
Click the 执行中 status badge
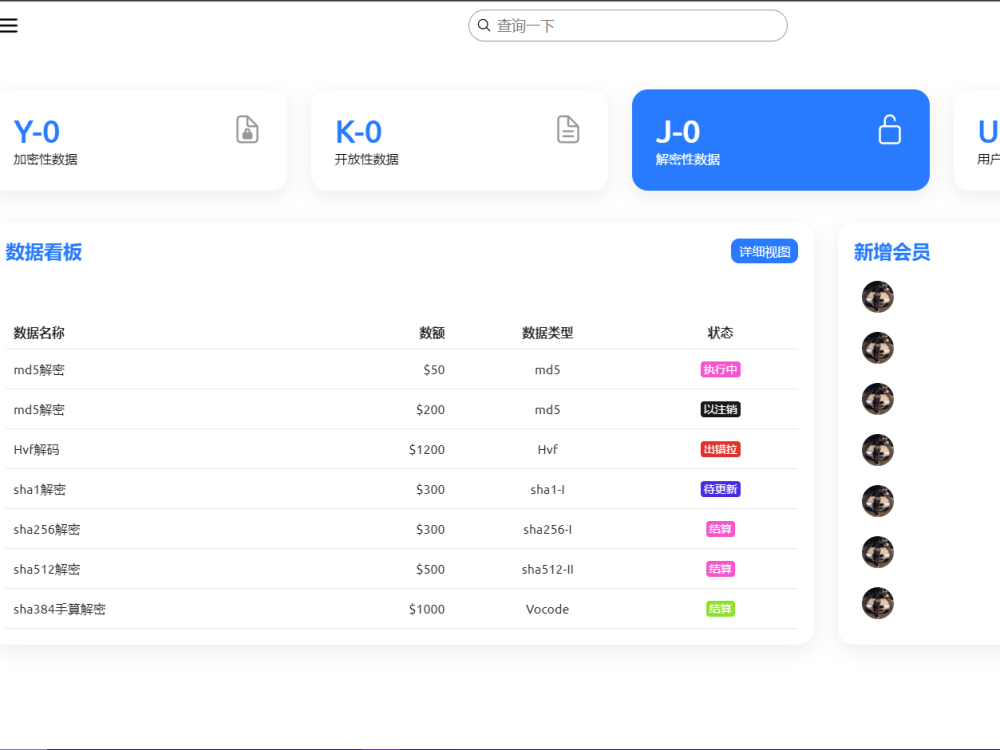[x=720, y=369]
